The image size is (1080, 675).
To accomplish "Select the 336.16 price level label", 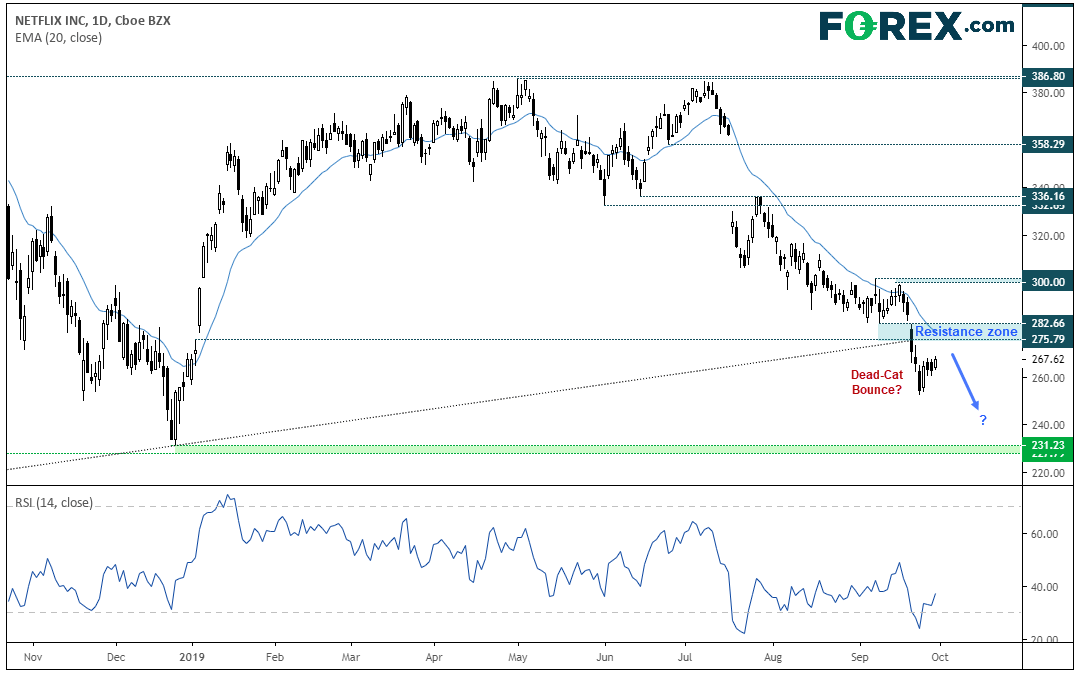I will click(1048, 196).
